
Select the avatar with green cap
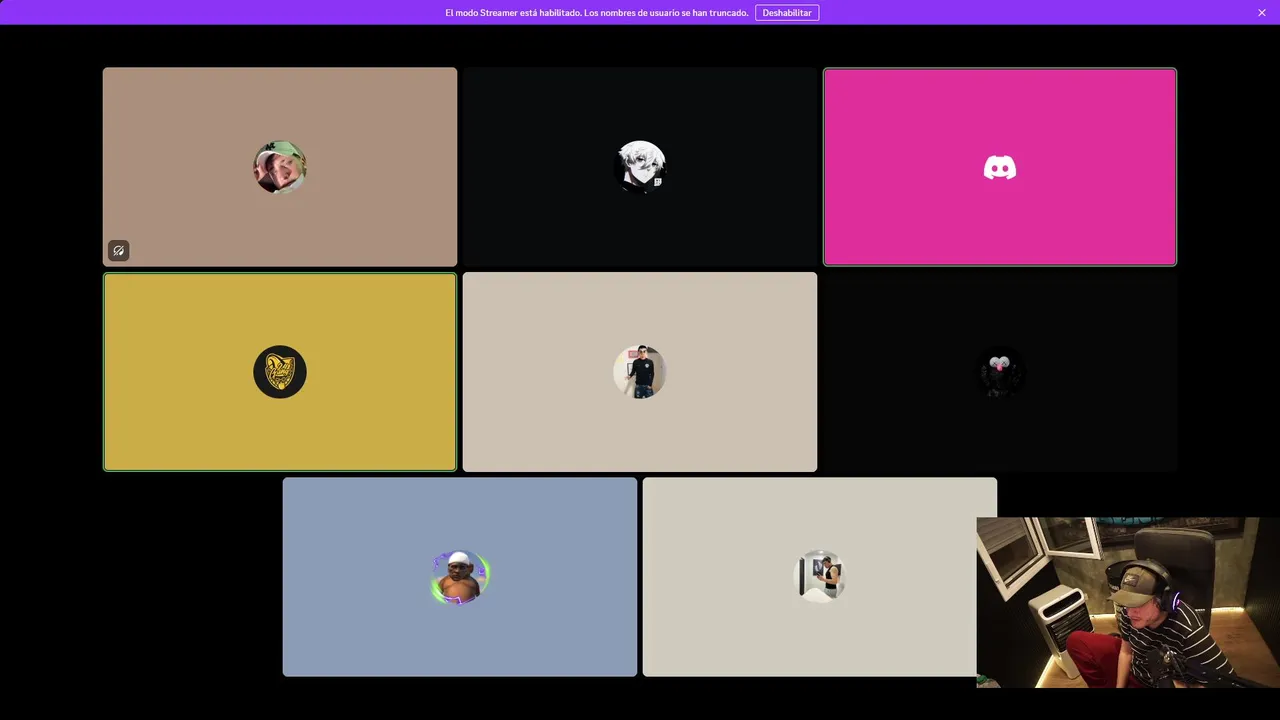(280, 167)
